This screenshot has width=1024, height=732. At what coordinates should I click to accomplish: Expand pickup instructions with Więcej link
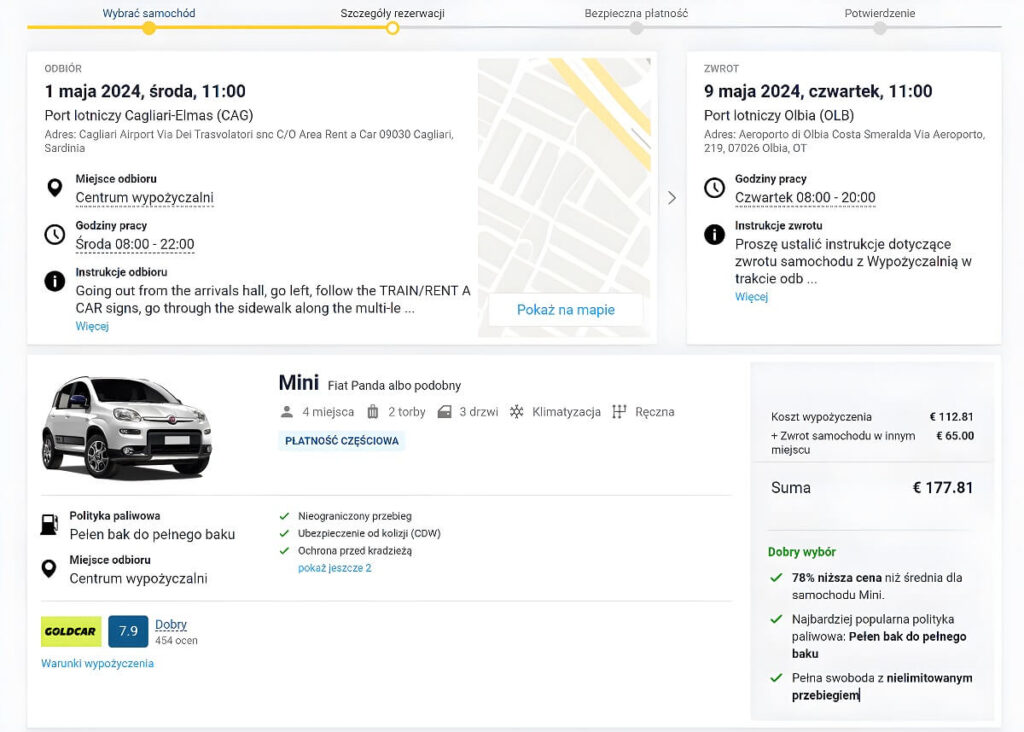pyautogui.click(x=92, y=326)
